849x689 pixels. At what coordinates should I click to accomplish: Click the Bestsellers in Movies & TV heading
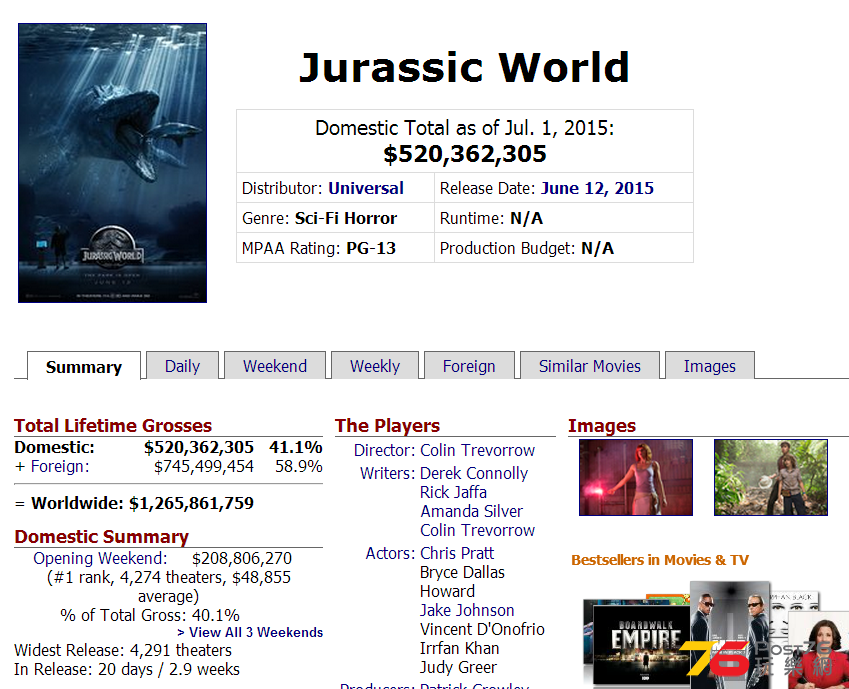click(660, 560)
